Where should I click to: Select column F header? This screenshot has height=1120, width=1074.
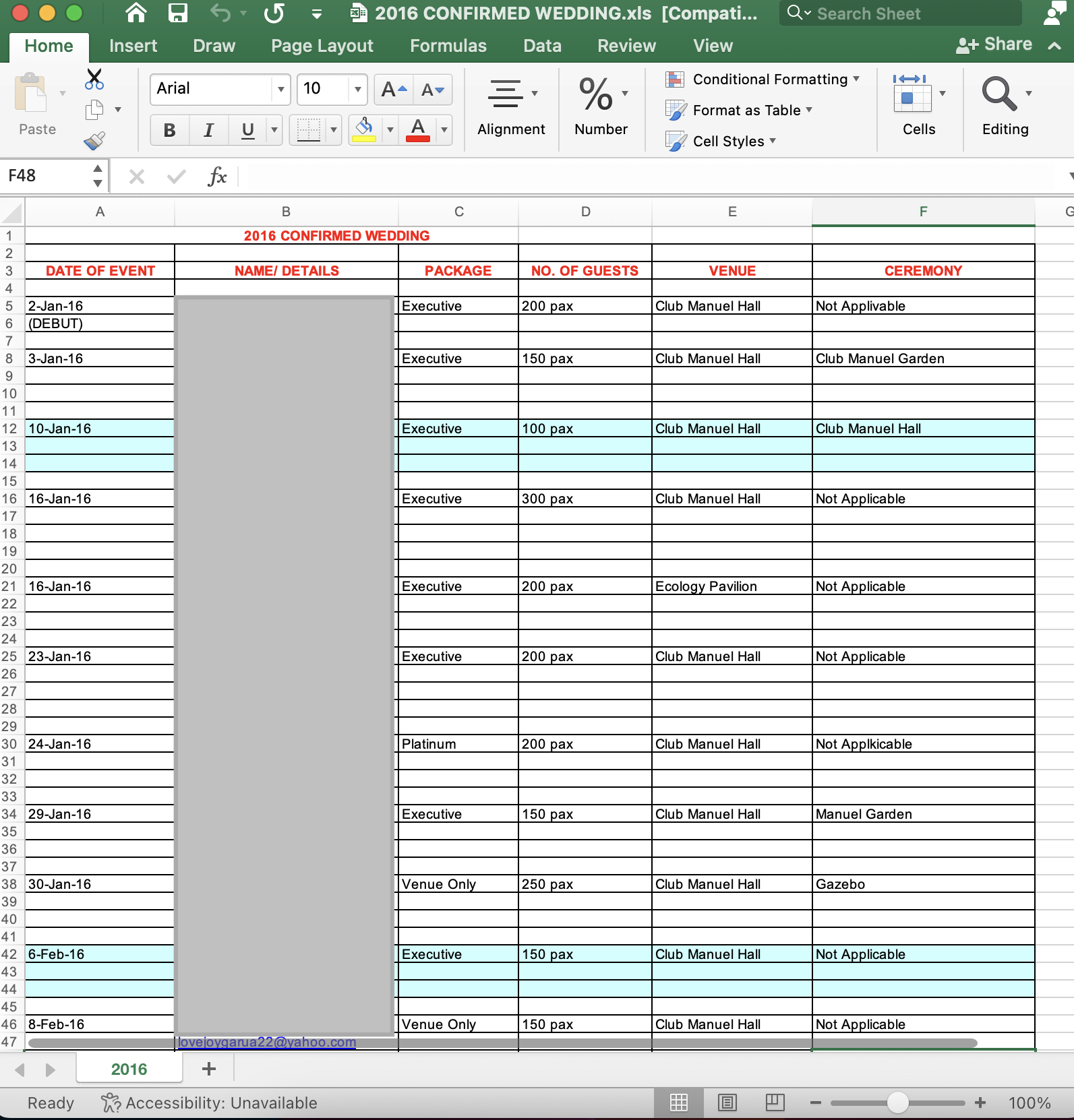coord(923,212)
